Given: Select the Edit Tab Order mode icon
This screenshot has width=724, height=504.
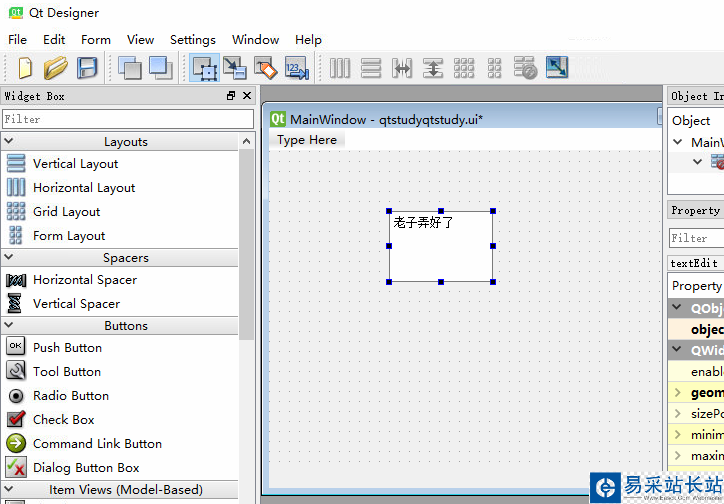Looking at the screenshot, I should 296,68.
